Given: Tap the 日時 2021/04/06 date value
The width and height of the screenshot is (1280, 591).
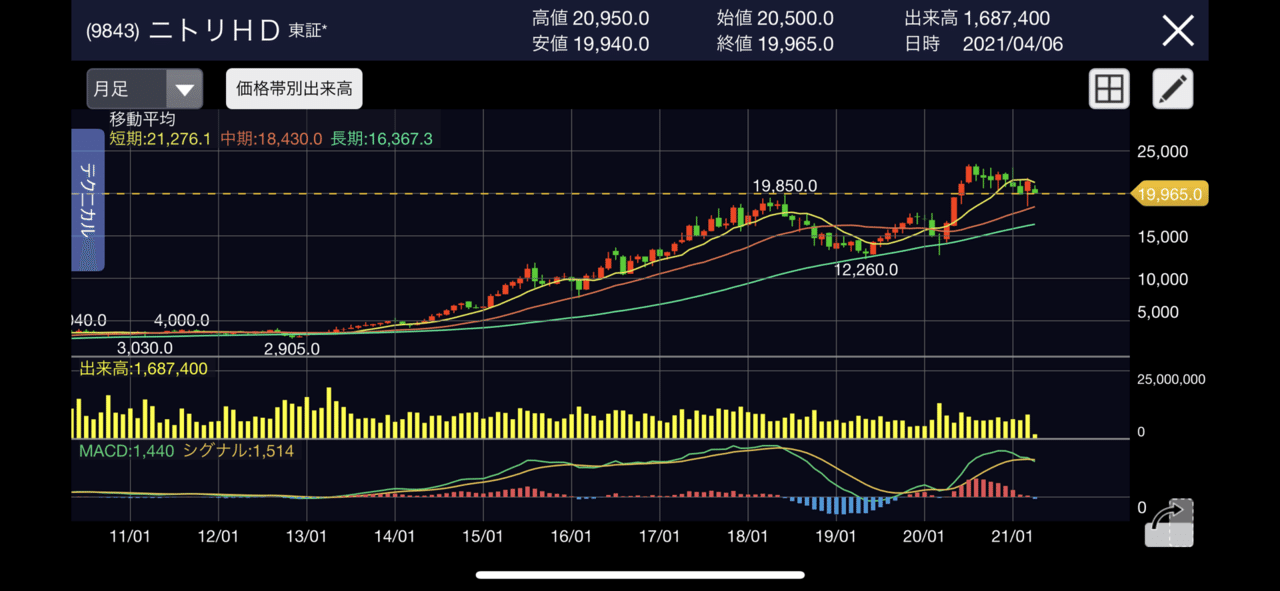Looking at the screenshot, I should coord(983,44).
